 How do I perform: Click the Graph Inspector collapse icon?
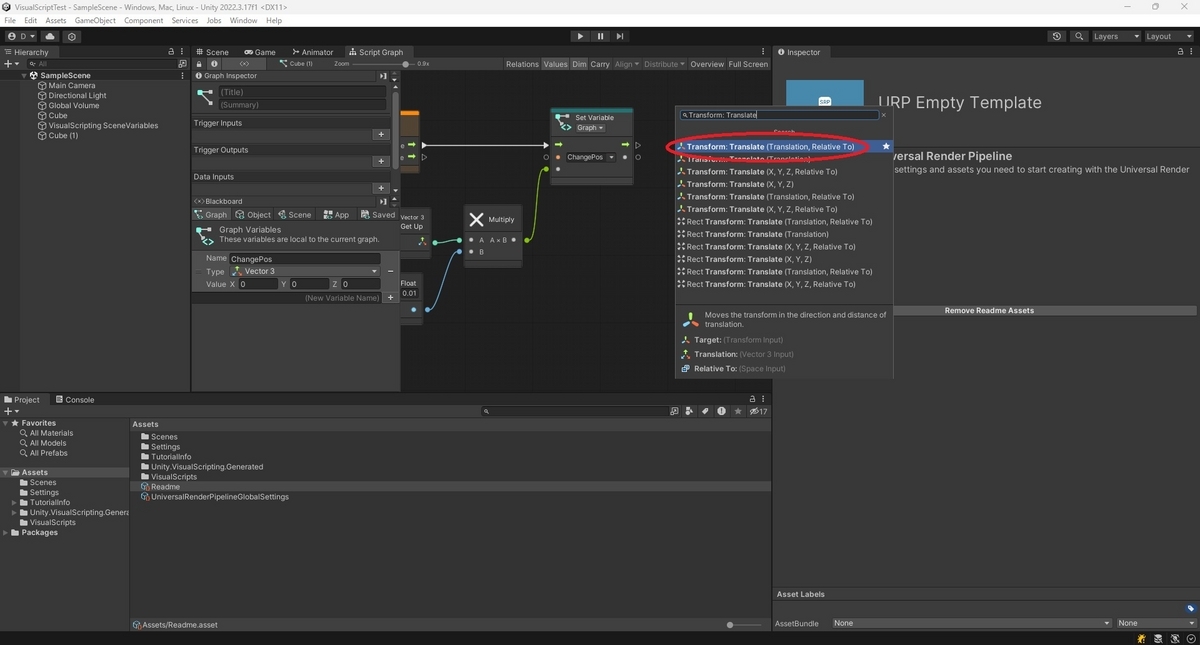(x=383, y=76)
